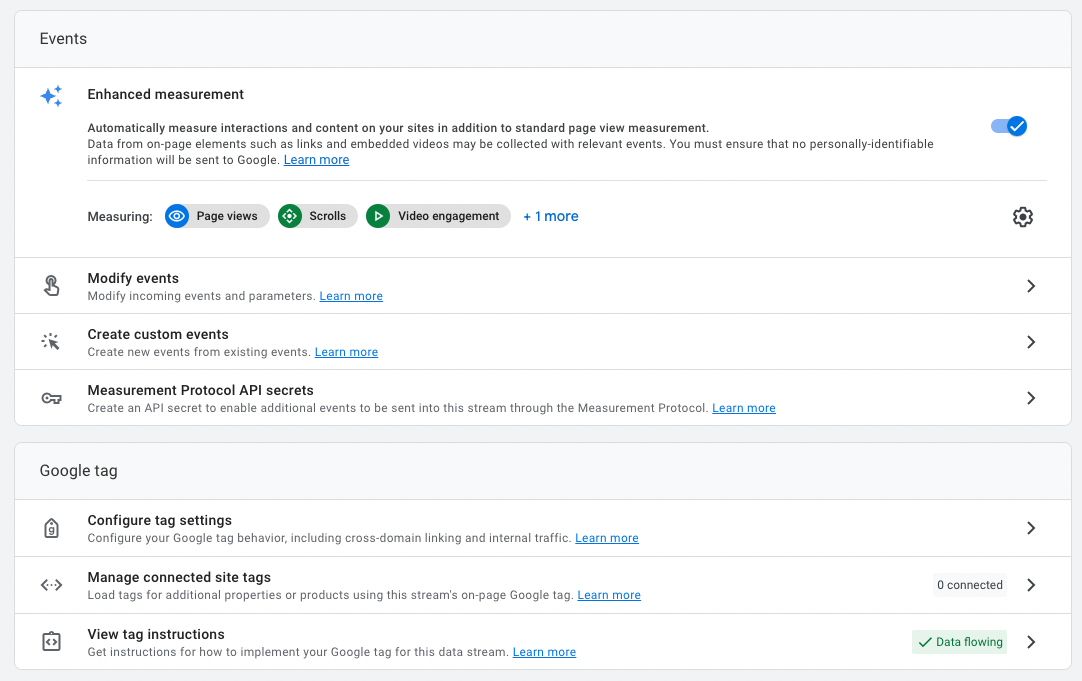Open the Configure tag settings row
The width and height of the screenshot is (1082, 681).
point(160,521)
